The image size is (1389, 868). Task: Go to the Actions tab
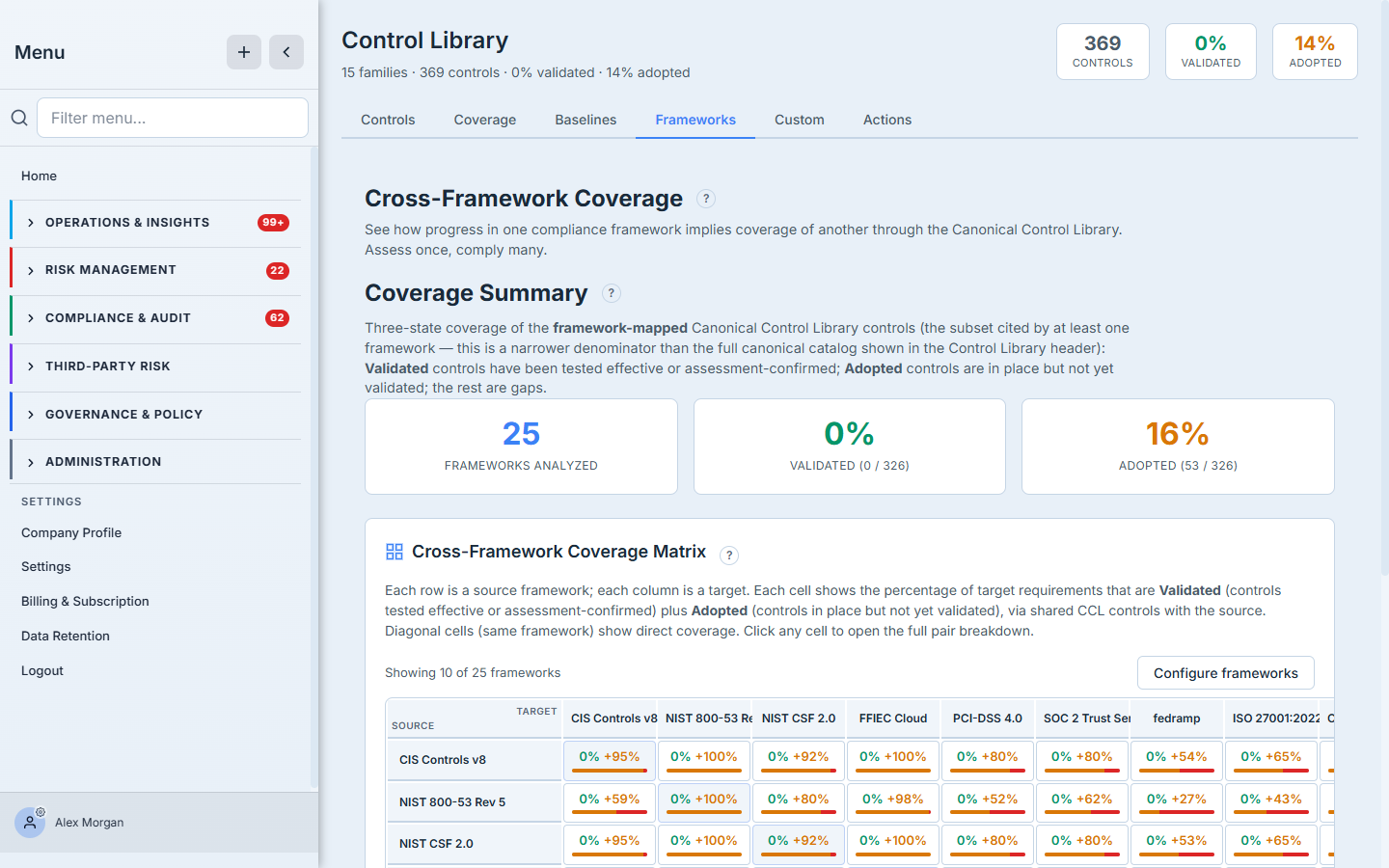[887, 120]
